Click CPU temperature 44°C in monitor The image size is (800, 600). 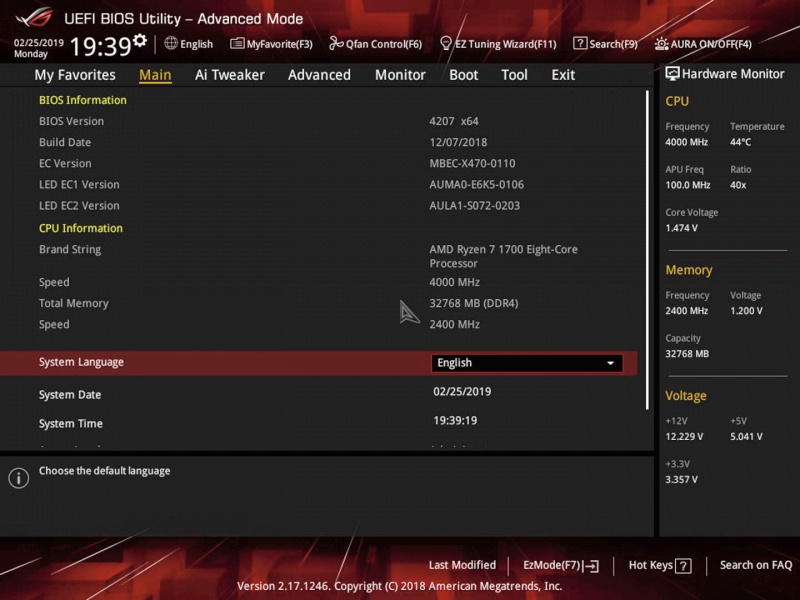pos(740,142)
